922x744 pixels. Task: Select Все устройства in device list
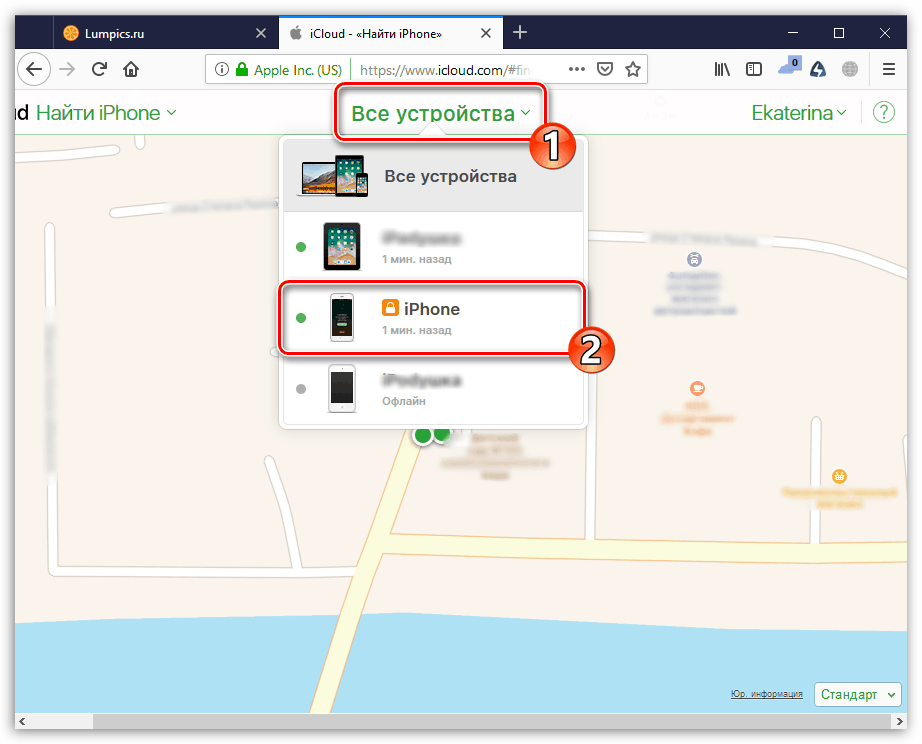(x=434, y=176)
